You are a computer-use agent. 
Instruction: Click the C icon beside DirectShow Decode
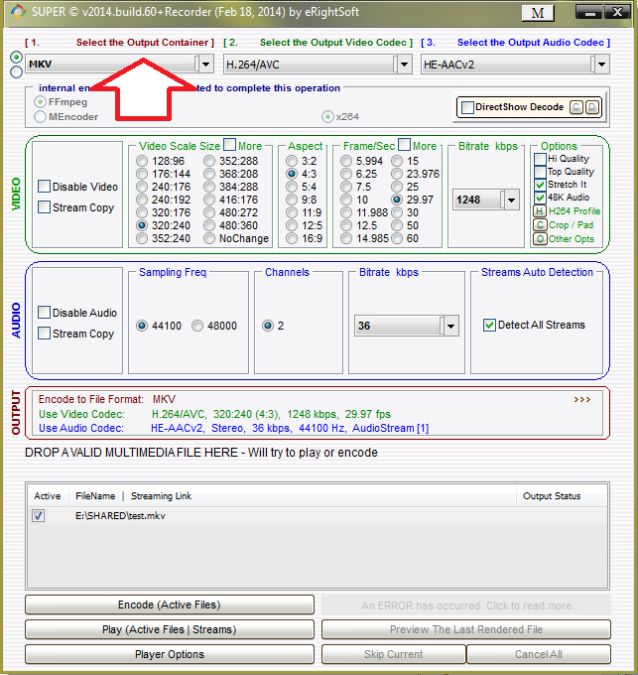(576, 107)
